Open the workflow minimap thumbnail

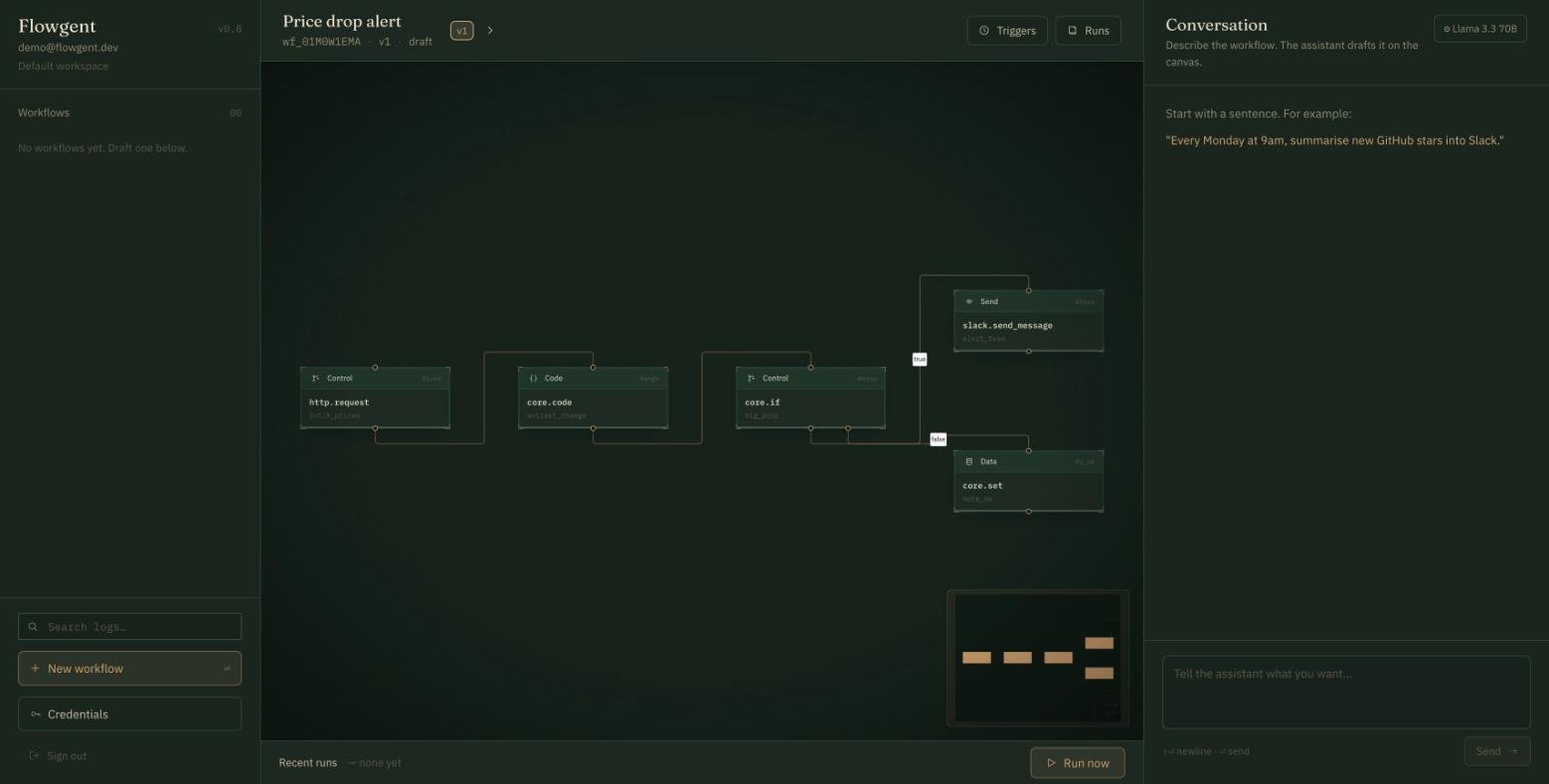1037,659
